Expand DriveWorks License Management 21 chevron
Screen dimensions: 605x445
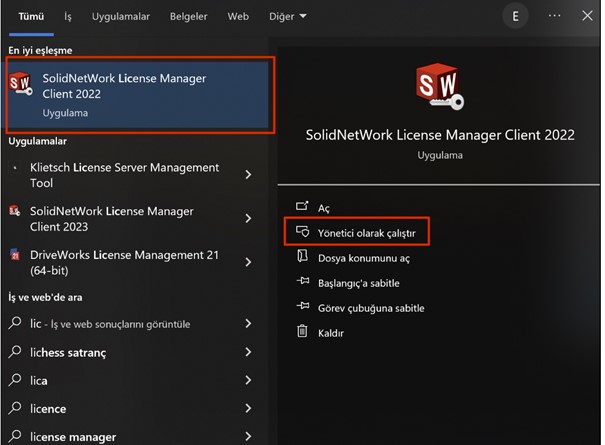pyautogui.click(x=248, y=263)
